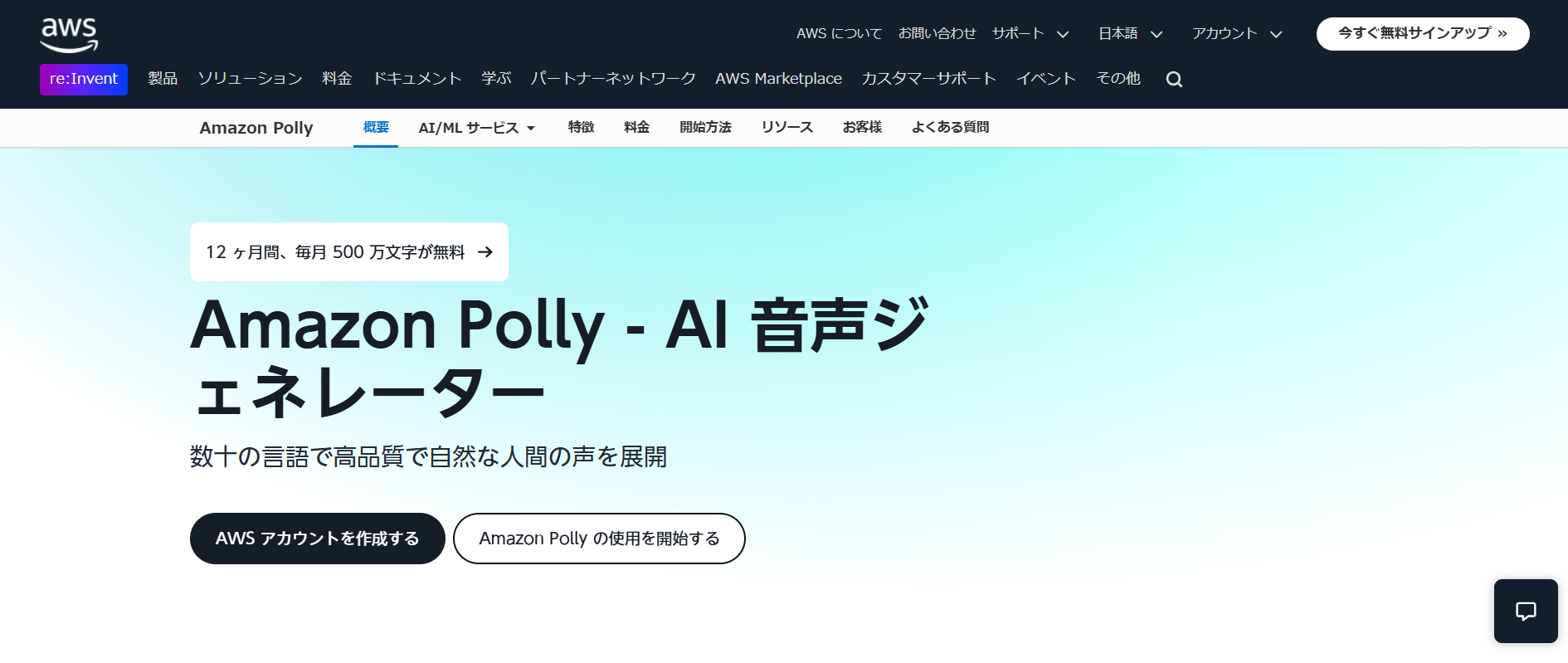Select the 開始方法 tab

coord(705,127)
